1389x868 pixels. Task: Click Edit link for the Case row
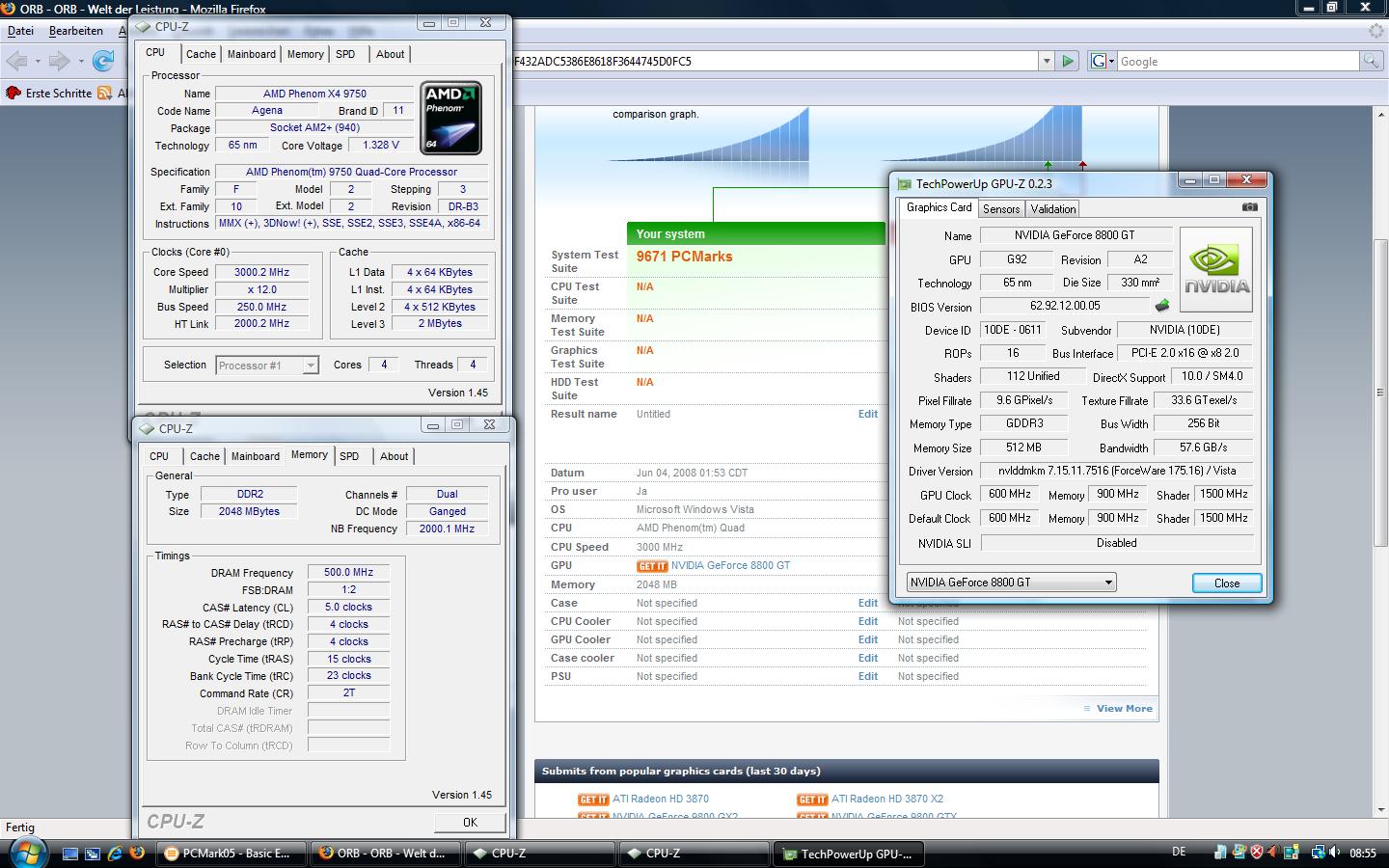tap(868, 604)
